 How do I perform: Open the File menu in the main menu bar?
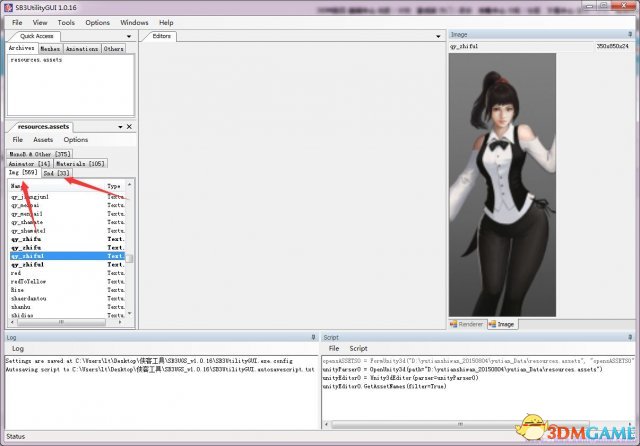pos(17,22)
